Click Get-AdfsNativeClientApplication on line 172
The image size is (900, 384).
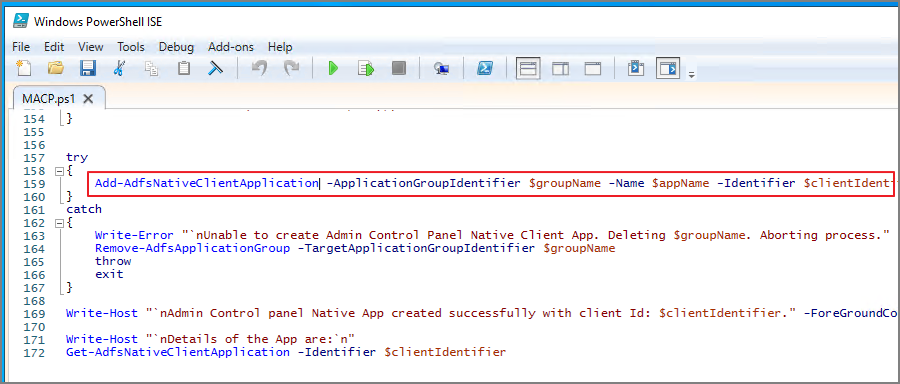(x=178, y=351)
